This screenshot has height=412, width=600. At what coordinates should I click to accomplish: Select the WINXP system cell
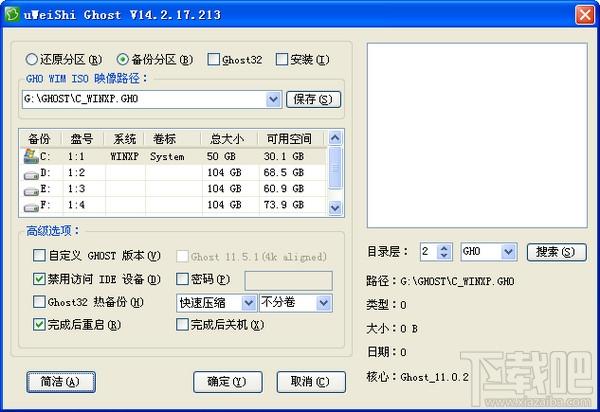[x=125, y=156]
